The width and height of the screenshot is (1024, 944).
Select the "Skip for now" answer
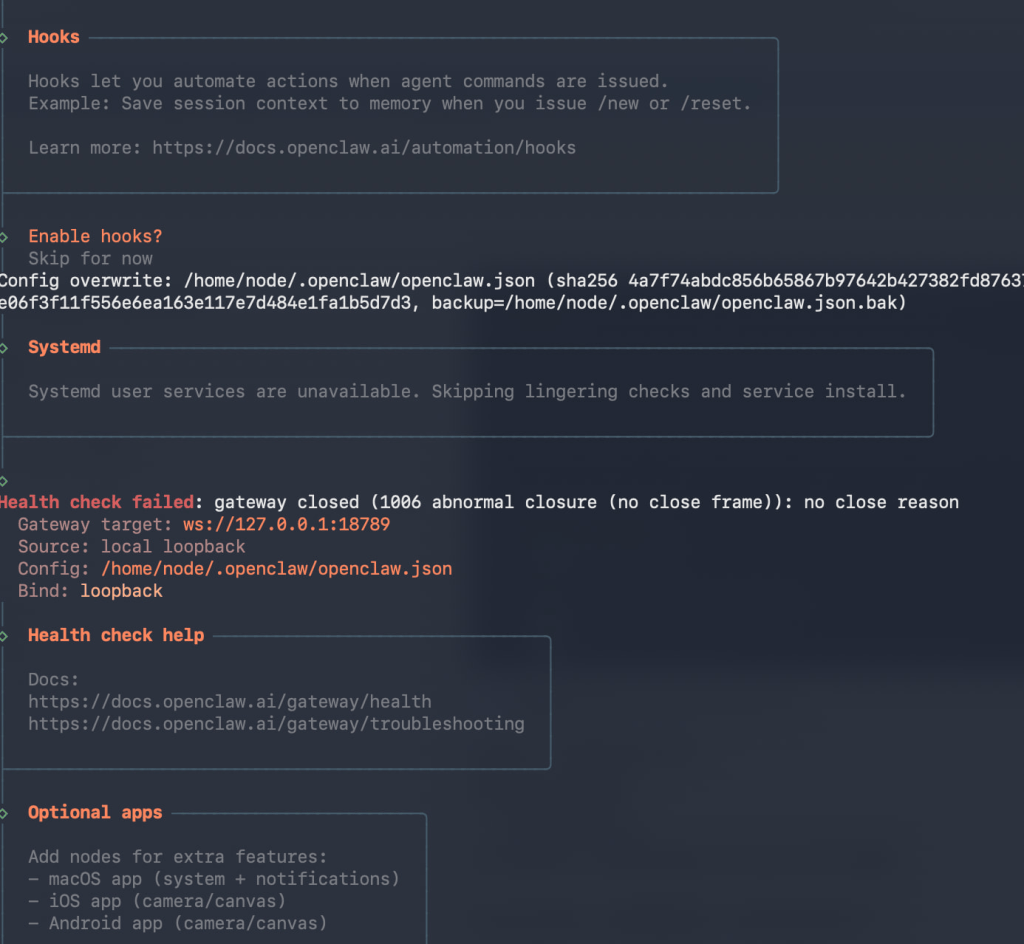(90, 259)
